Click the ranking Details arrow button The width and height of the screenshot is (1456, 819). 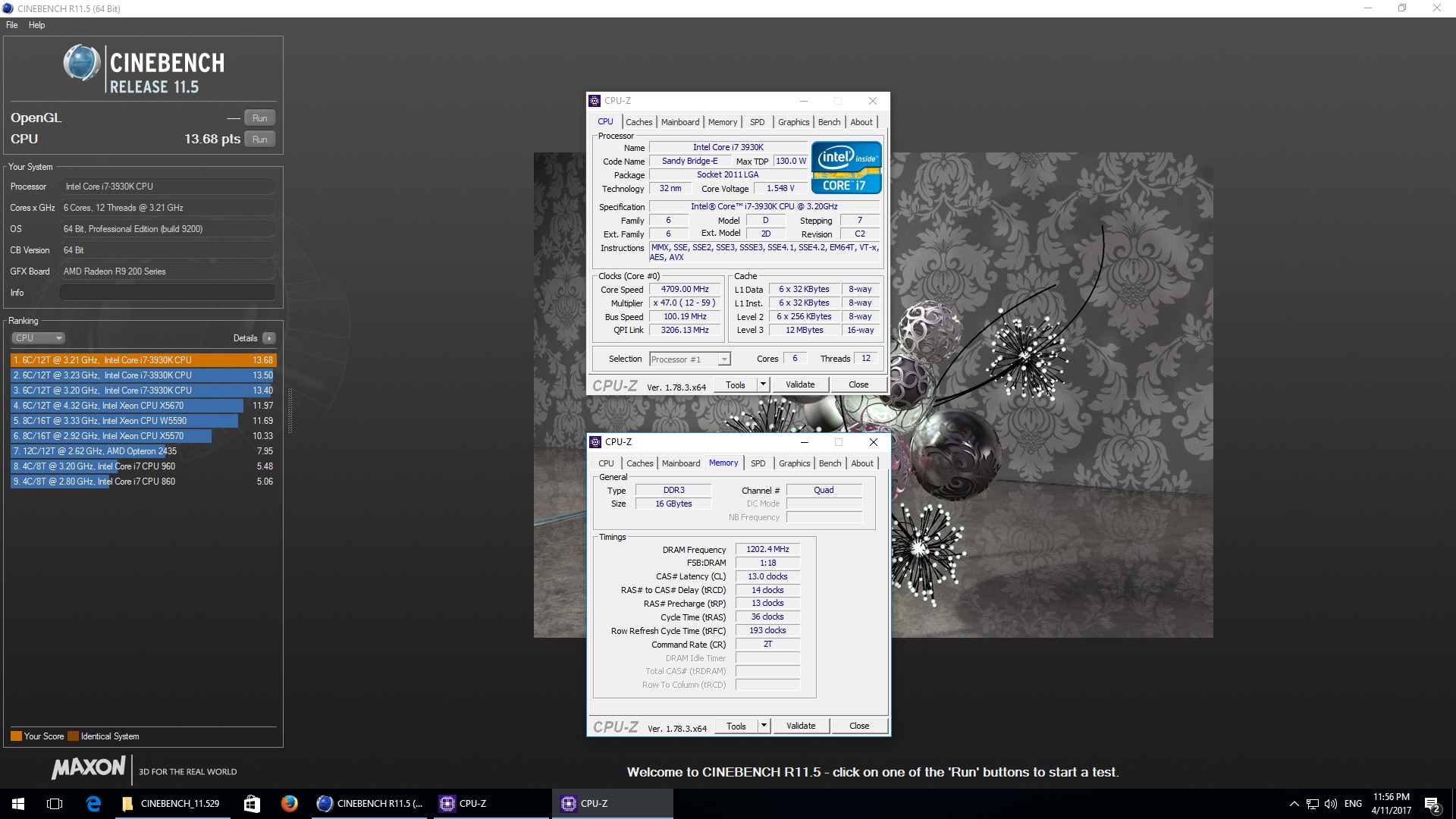coord(269,338)
